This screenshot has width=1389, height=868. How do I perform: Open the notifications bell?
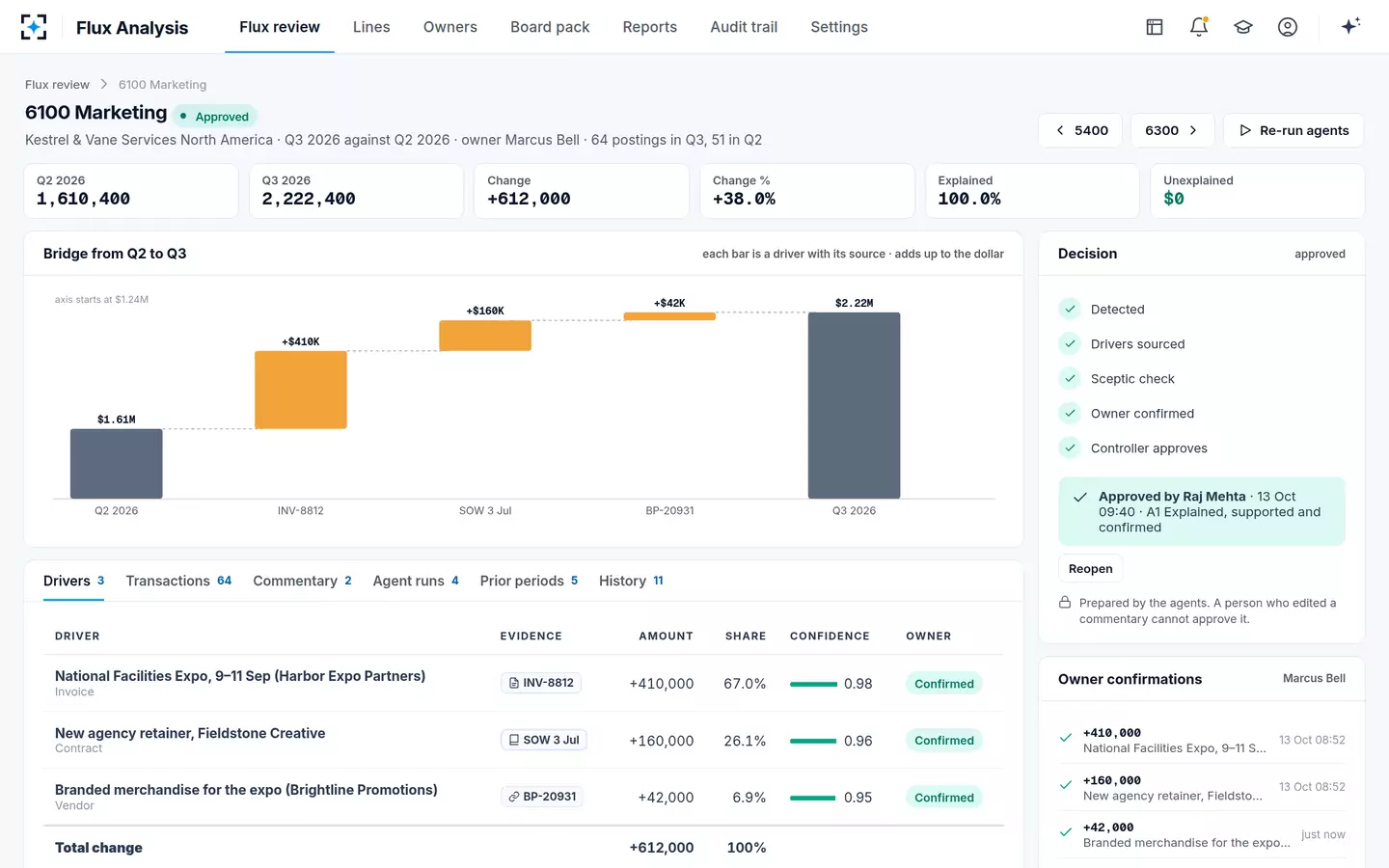[1199, 27]
